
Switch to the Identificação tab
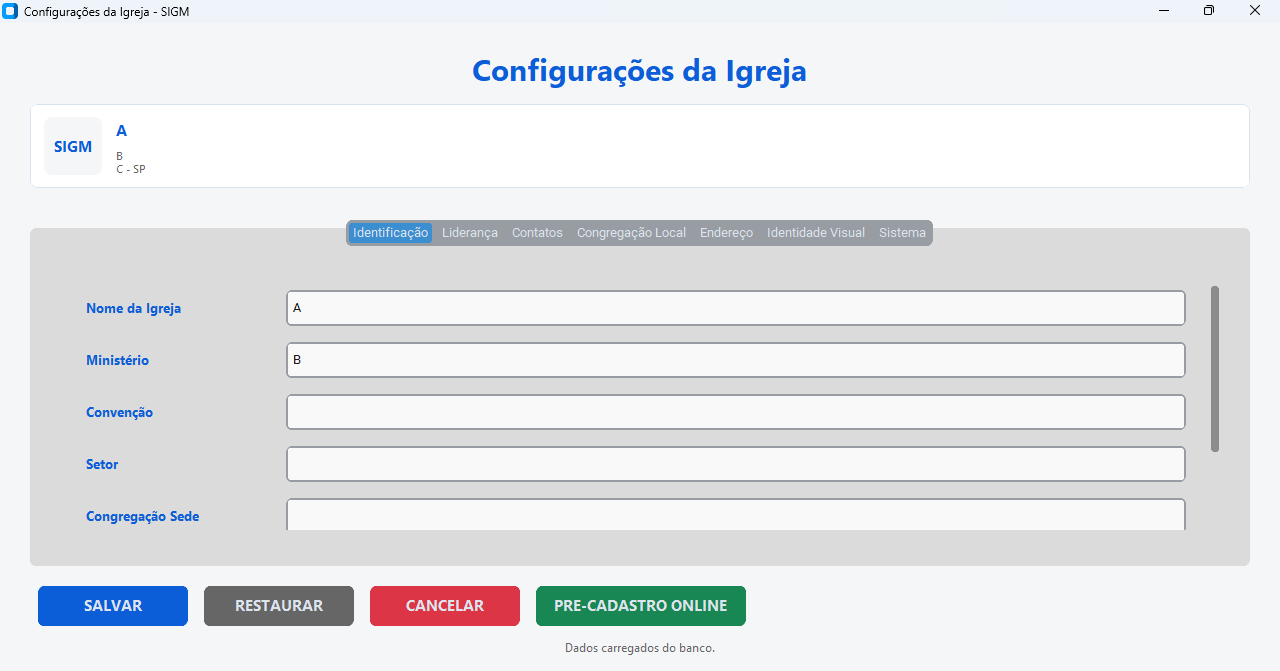tap(390, 233)
